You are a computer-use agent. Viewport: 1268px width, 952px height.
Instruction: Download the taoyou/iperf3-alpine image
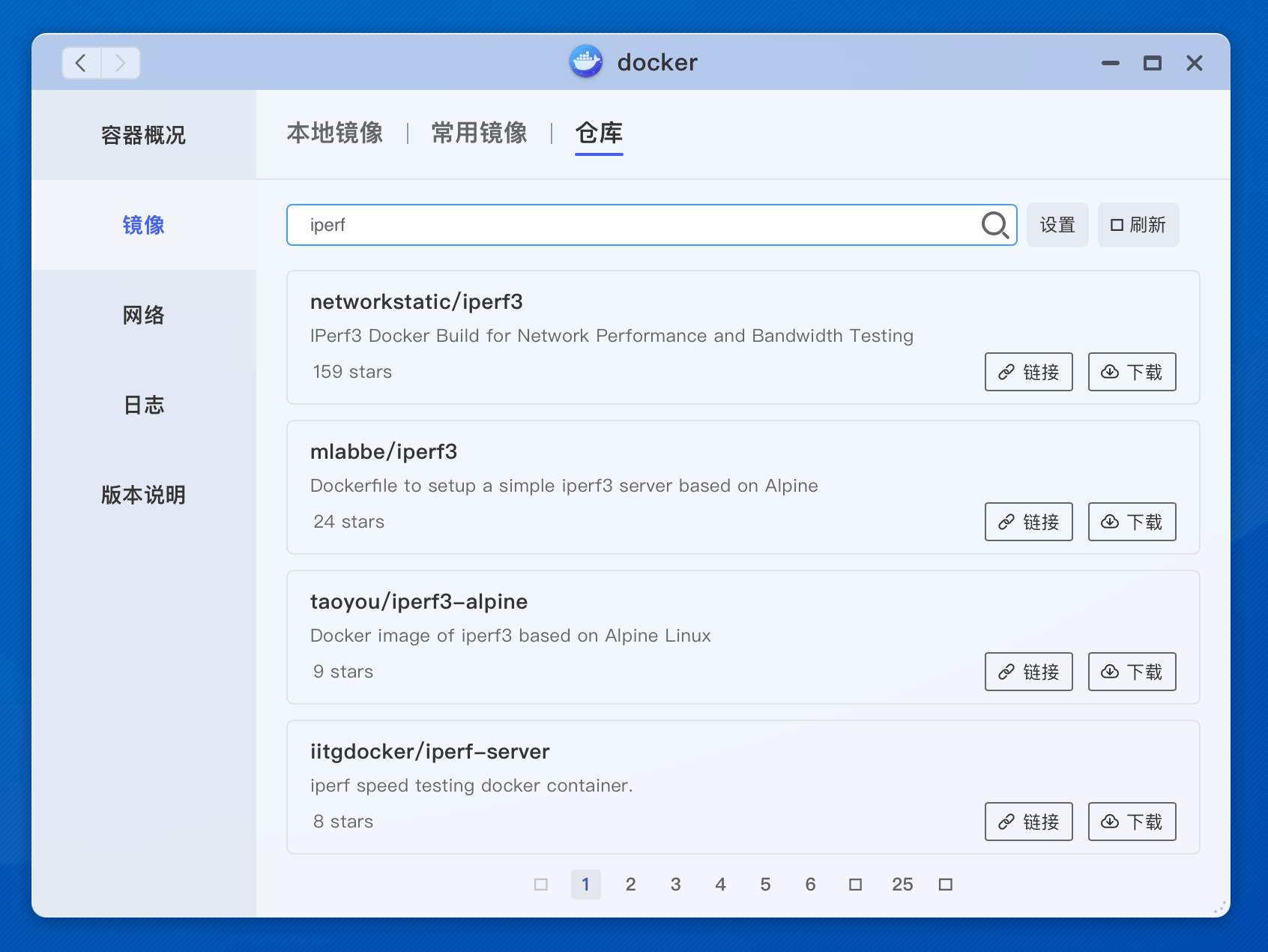1132,672
